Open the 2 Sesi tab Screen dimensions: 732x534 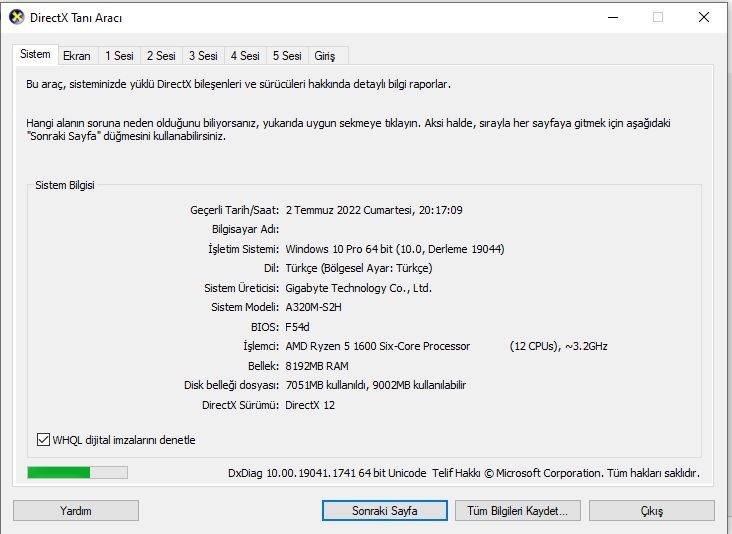point(161,56)
